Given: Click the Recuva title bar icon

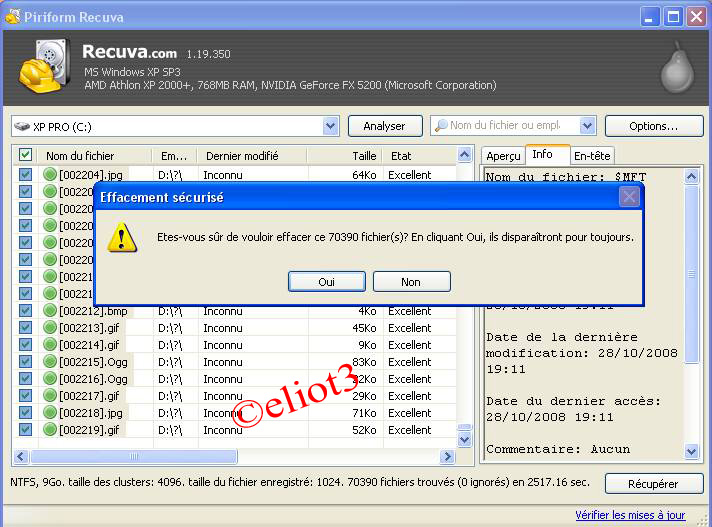Looking at the screenshot, I should (13, 16).
